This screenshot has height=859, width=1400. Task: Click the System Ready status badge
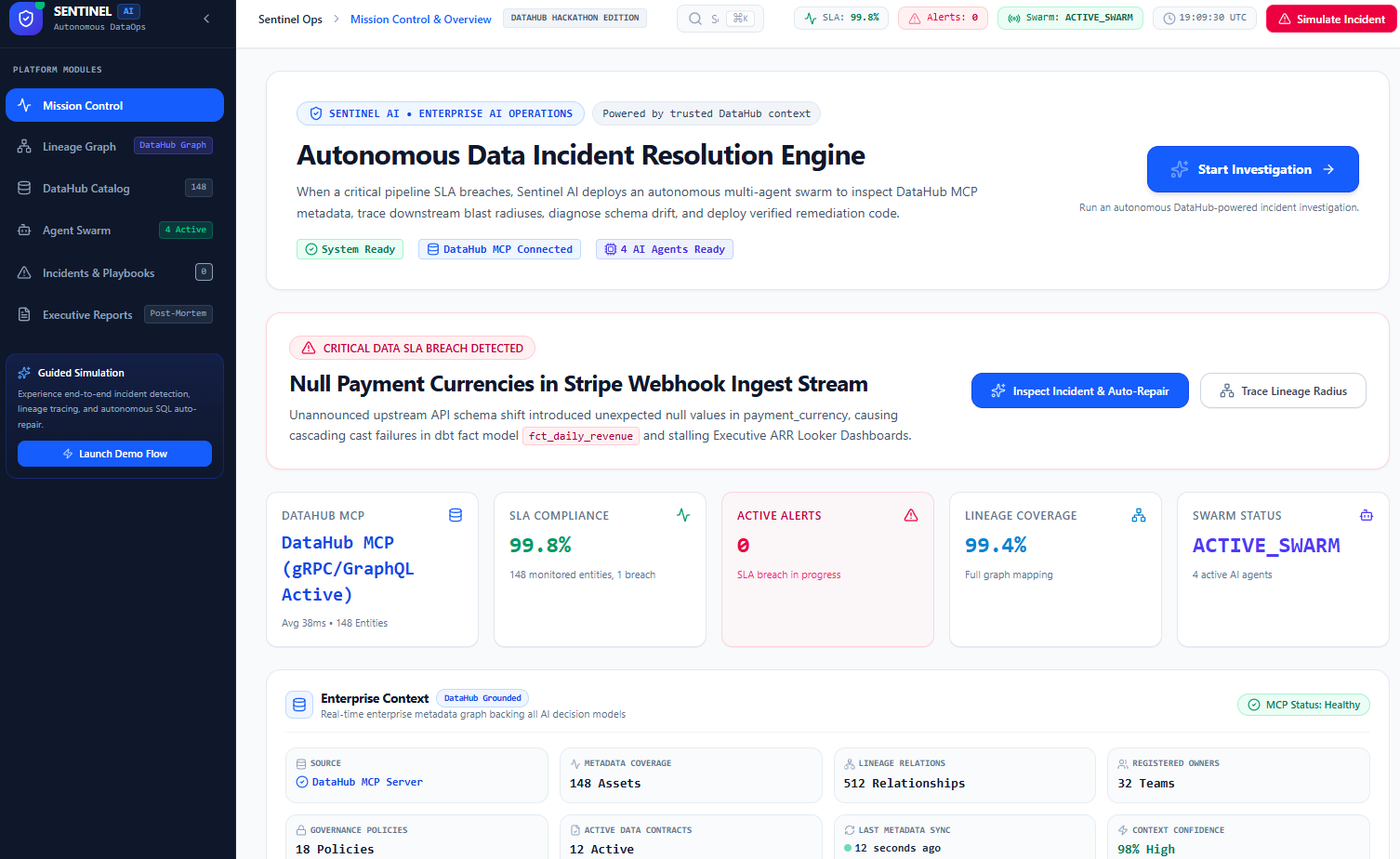click(x=350, y=249)
